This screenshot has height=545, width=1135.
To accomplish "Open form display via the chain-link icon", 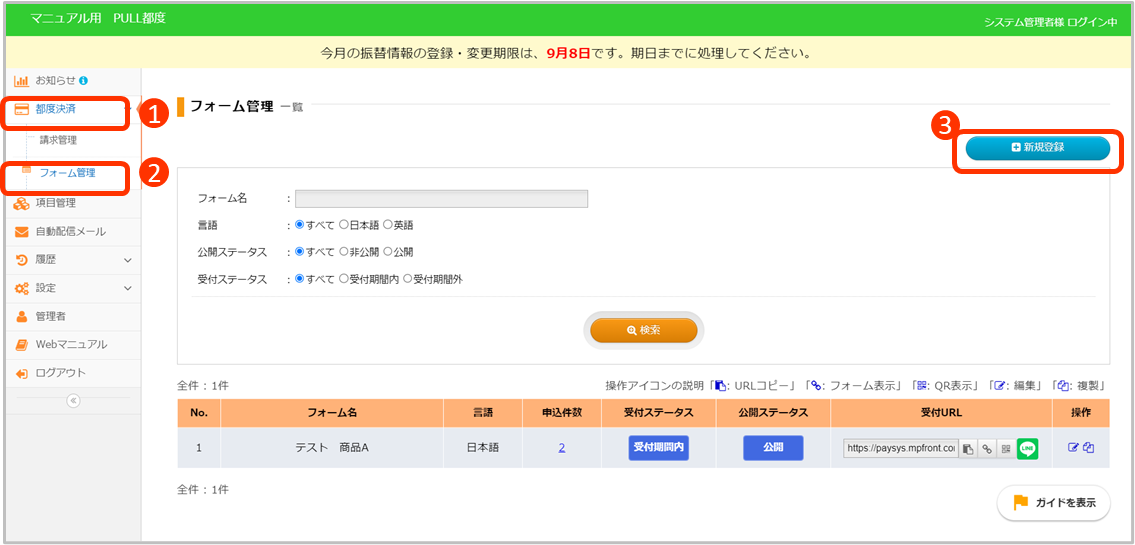I will click(987, 449).
